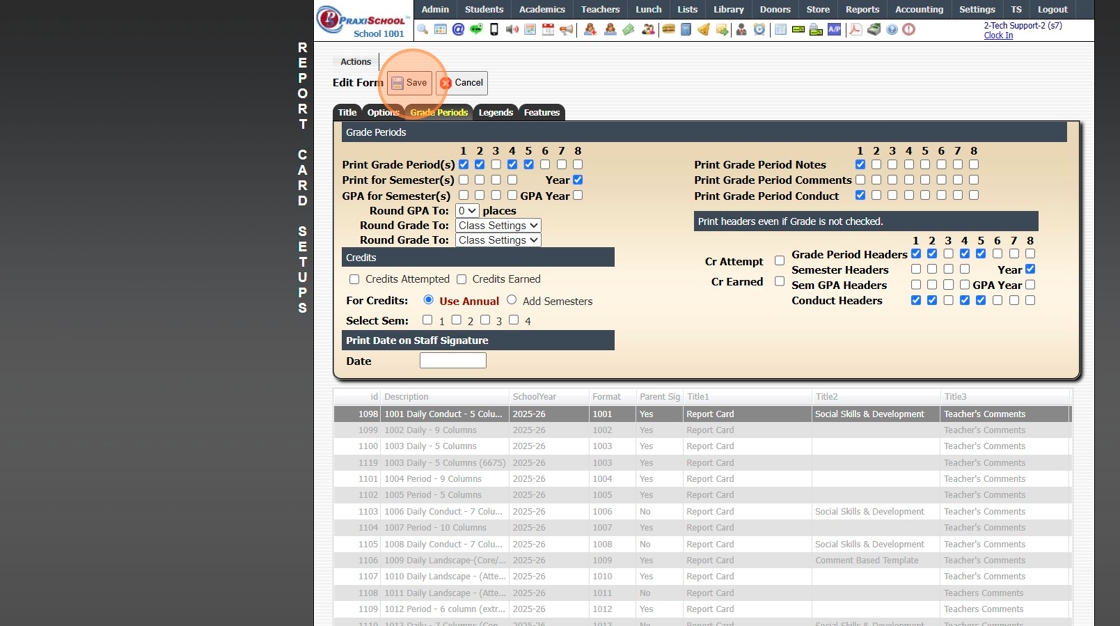Viewport: 1120px width, 626px height.
Task: Open the Round GPA To places dropdown
Action: [467, 211]
